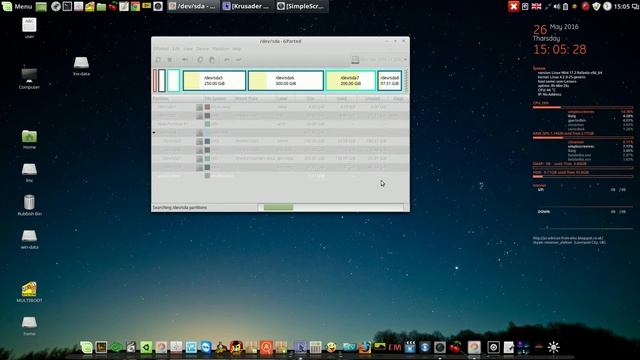Switch to the /dev/sda window in the top panel

[x=193, y=6]
